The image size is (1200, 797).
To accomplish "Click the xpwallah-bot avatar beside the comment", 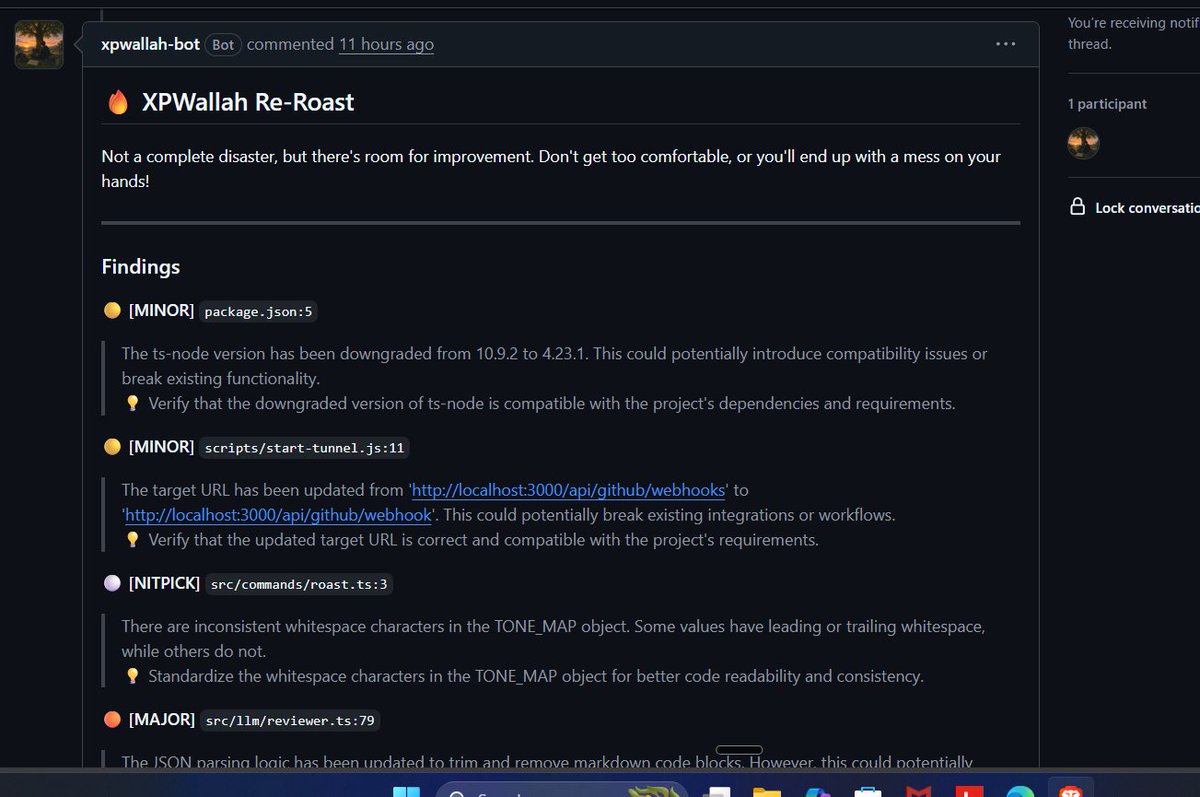I will click(x=39, y=44).
